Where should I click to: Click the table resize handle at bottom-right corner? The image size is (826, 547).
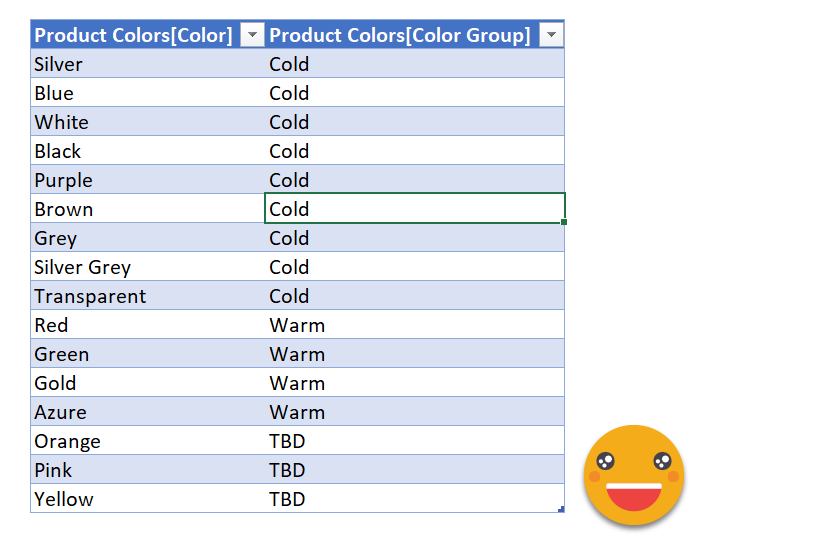click(x=561, y=510)
